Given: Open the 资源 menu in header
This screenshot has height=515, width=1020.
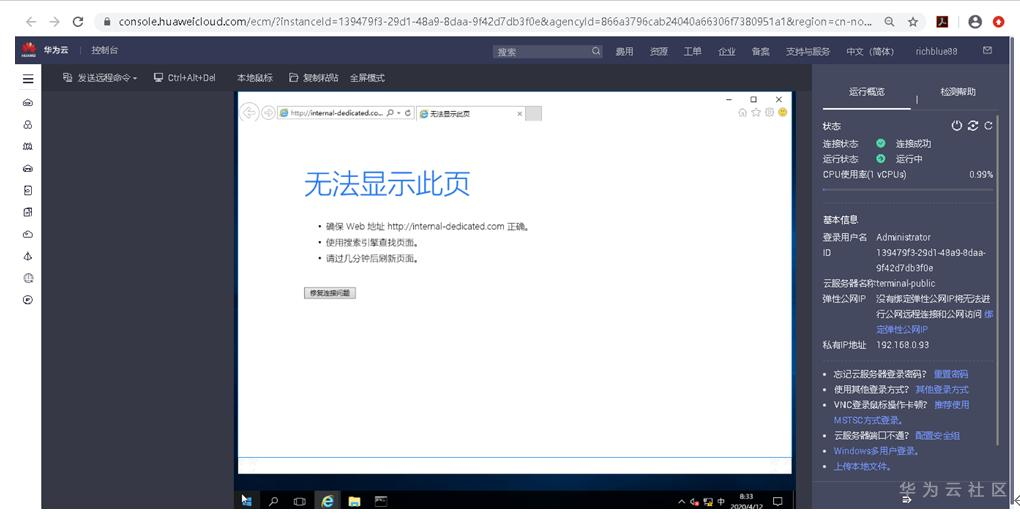Looking at the screenshot, I should (x=658, y=51).
